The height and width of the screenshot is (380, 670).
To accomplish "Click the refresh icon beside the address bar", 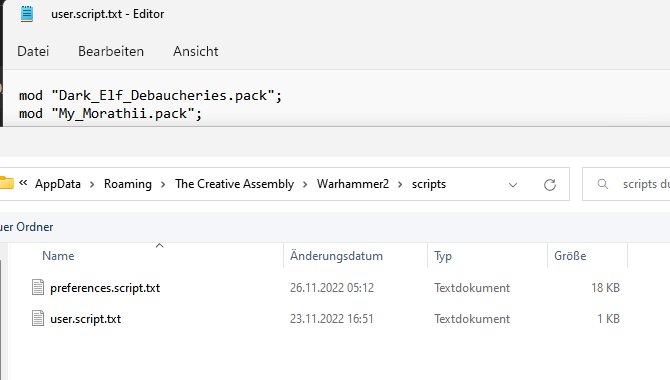I will point(550,185).
